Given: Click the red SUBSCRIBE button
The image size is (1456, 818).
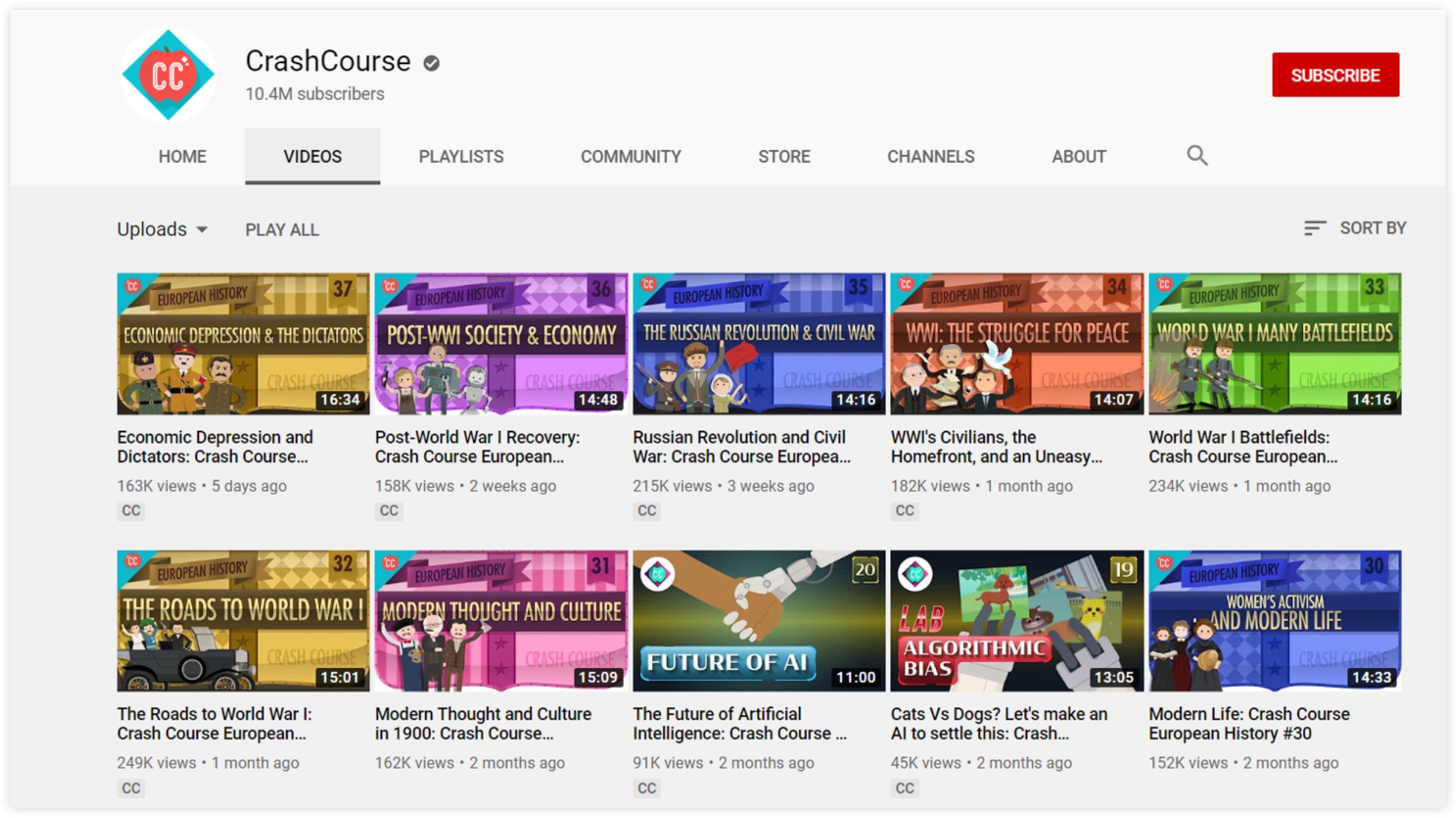Looking at the screenshot, I should 1335,75.
